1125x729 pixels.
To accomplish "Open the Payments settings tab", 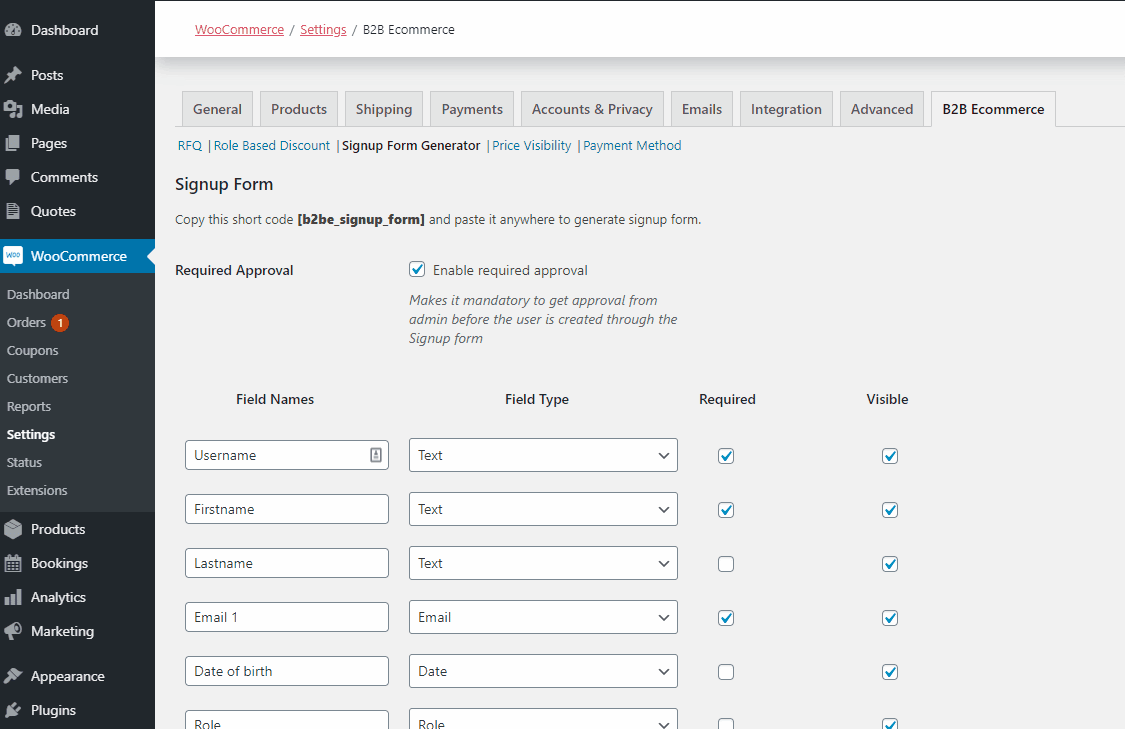I will pyautogui.click(x=472, y=109).
